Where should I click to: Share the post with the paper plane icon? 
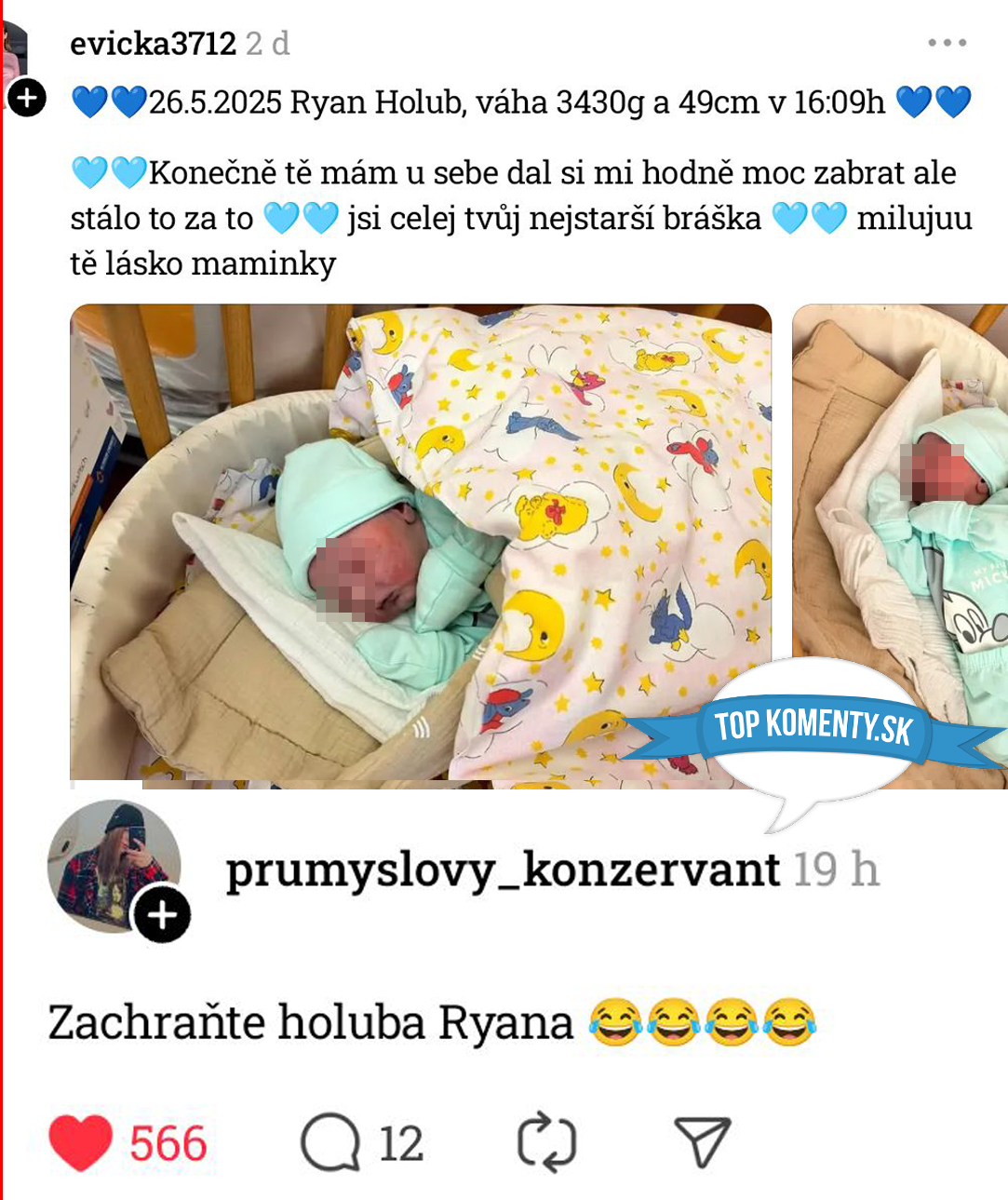click(x=701, y=1142)
